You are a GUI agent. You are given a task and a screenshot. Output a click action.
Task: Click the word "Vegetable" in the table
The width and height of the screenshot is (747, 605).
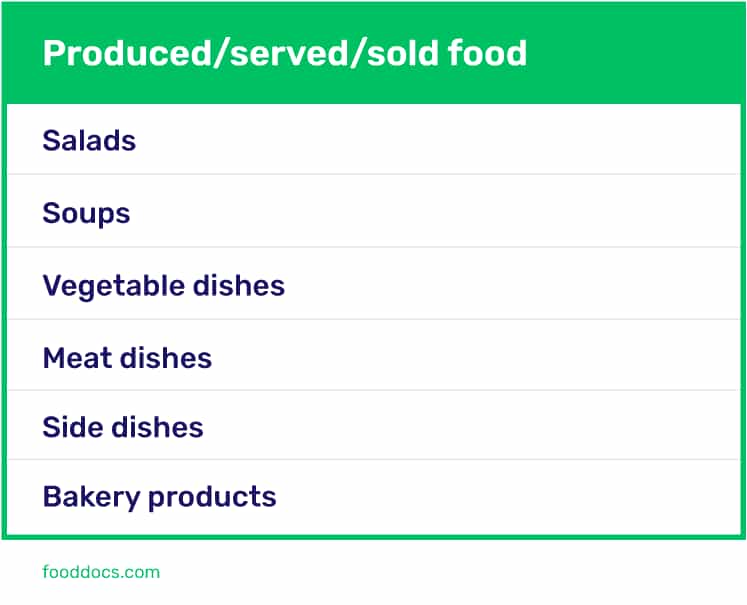tap(102, 286)
